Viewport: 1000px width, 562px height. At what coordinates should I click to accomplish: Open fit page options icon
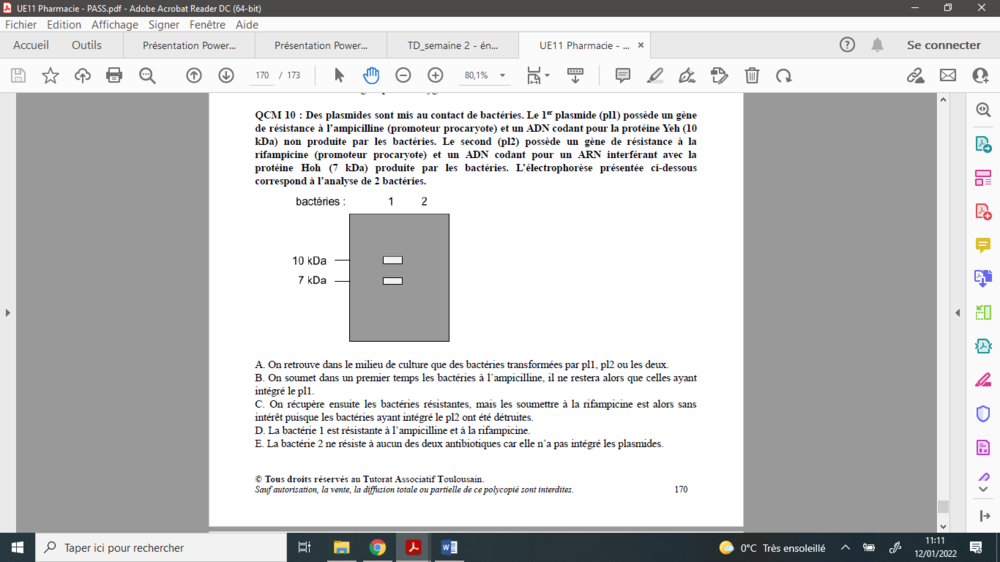538,75
